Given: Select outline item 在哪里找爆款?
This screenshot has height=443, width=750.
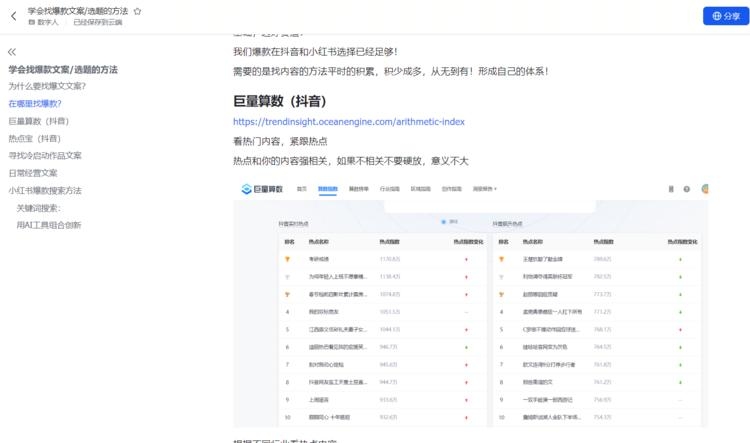Looking at the screenshot, I should pos(35,103).
